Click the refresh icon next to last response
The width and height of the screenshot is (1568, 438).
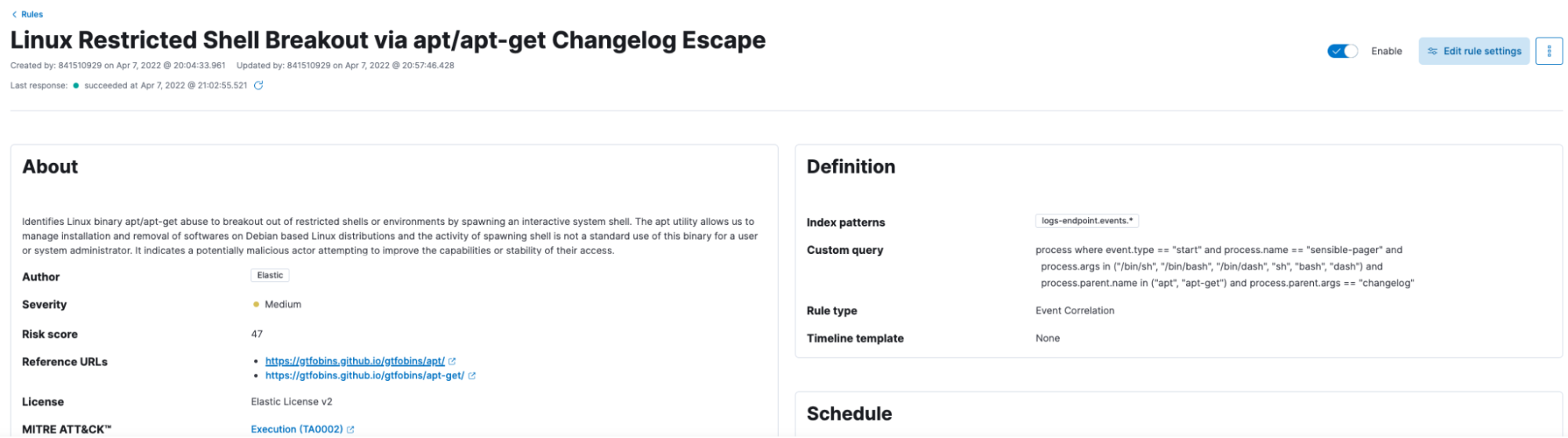pos(258,85)
